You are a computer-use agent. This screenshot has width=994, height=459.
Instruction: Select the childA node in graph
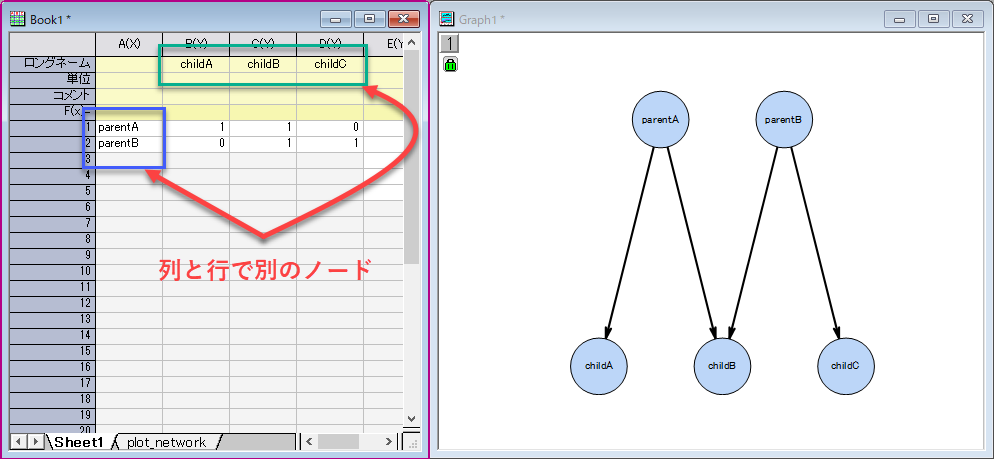click(598, 365)
